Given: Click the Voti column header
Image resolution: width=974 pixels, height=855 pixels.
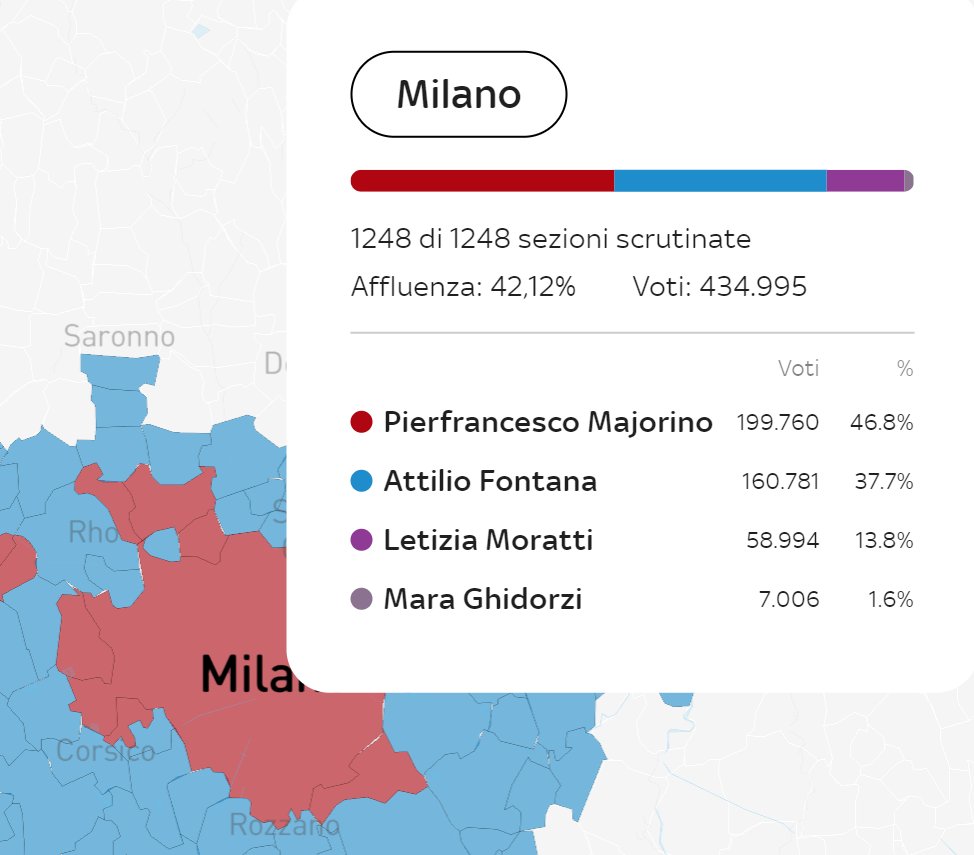Looking at the screenshot, I should pos(798,369).
